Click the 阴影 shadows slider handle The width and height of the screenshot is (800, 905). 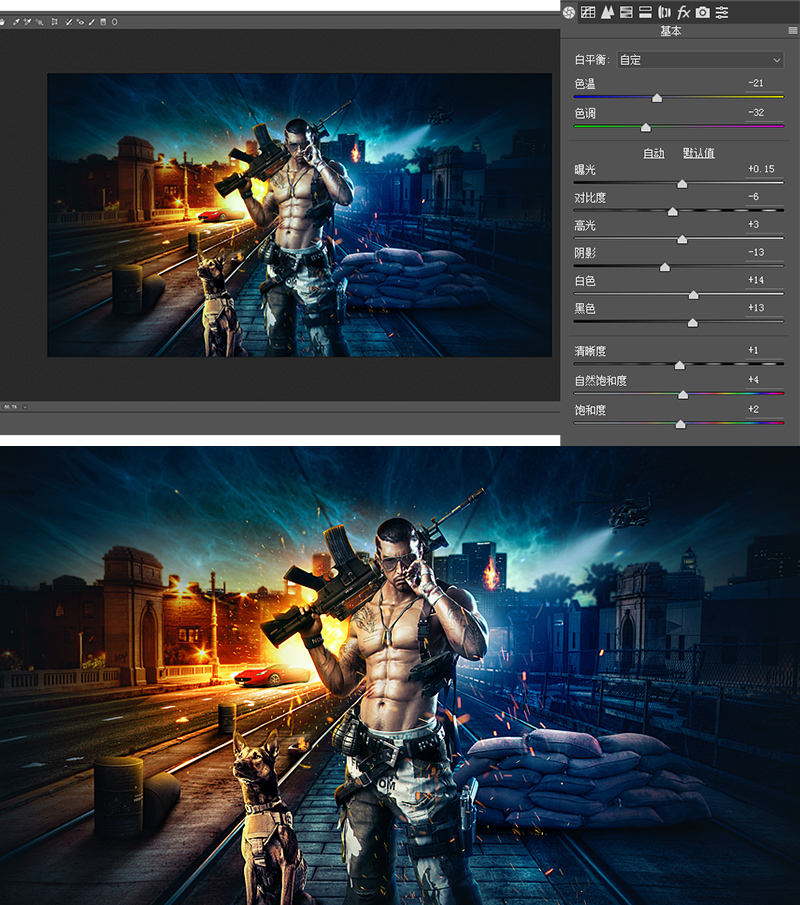coord(665,267)
